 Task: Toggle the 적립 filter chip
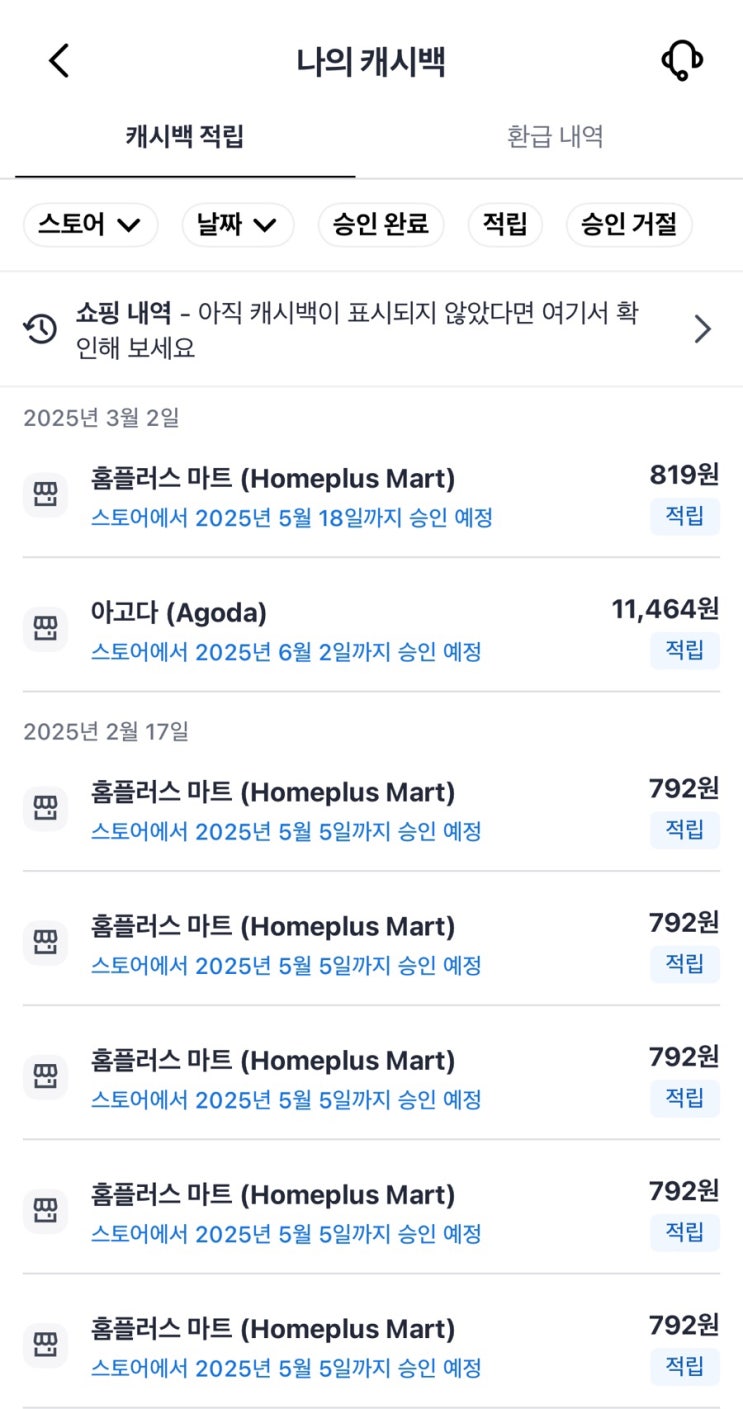tap(505, 225)
